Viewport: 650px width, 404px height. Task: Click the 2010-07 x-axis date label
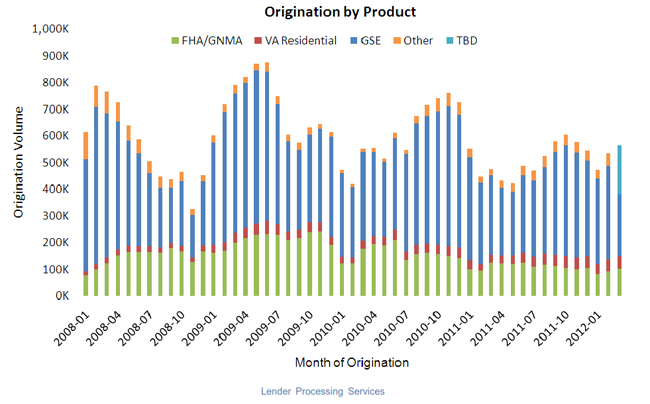pos(390,322)
